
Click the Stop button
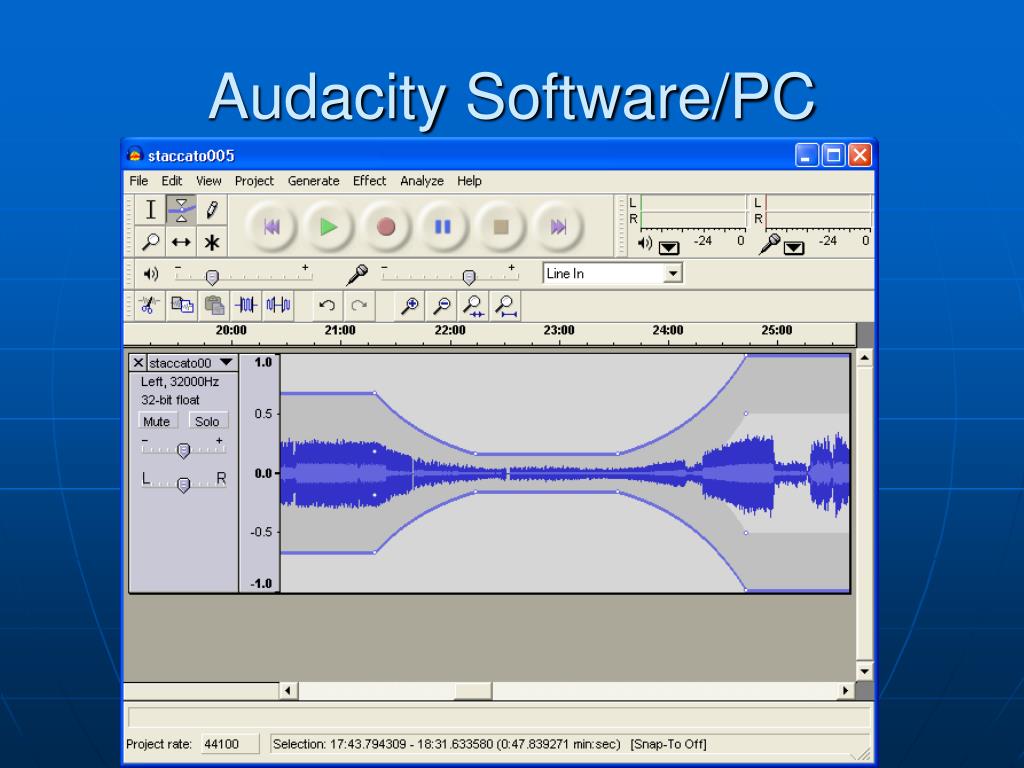(x=500, y=227)
